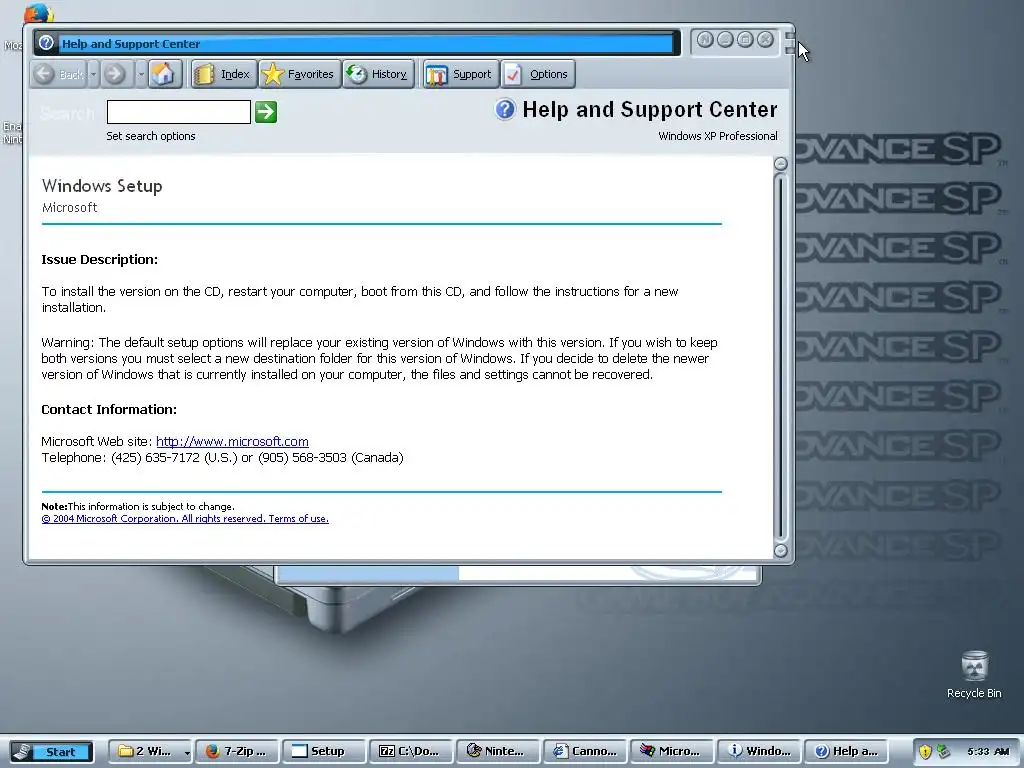Open the Support toolbar button
1024x768 pixels.
coord(460,74)
